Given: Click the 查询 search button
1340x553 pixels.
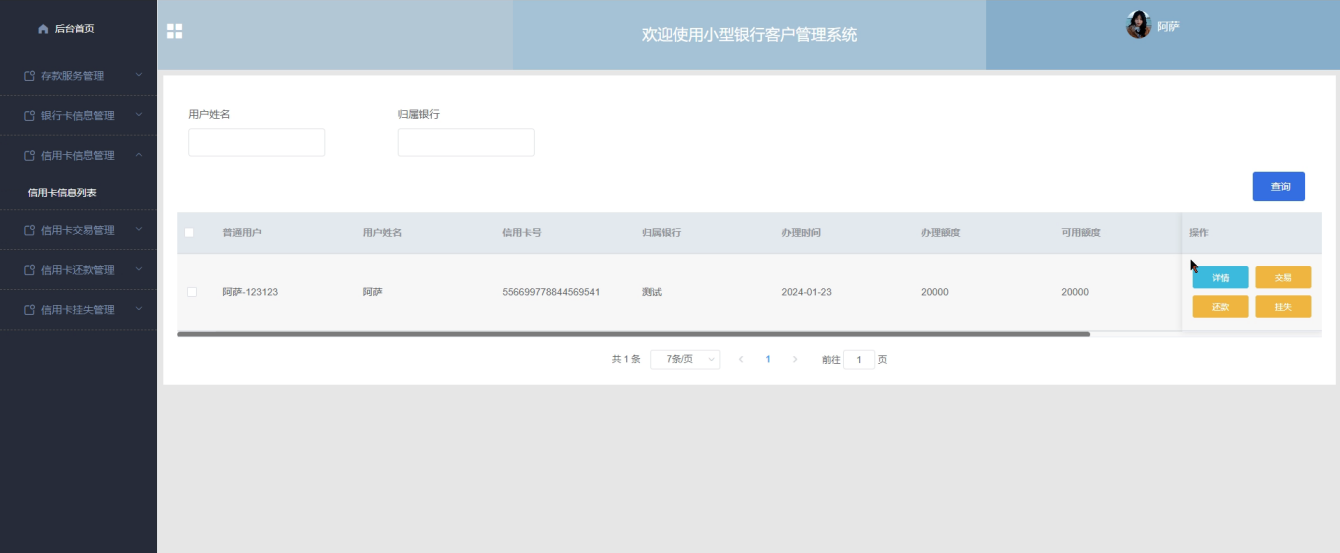Looking at the screenshot, I should point(1279,187).
